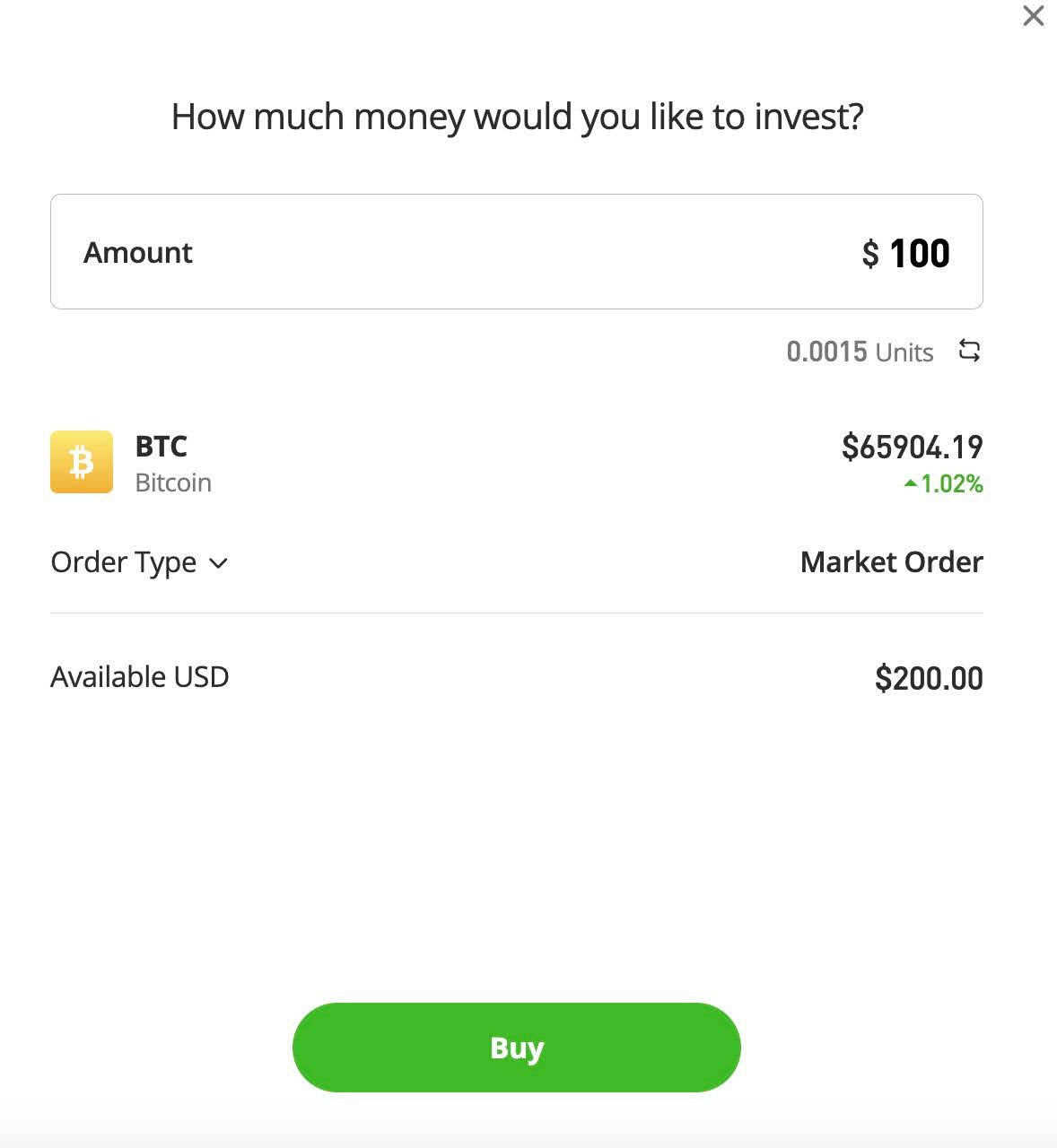Screen dimensions: 1057x1148
Task: Click the BTC ticker label
Action: click(x=162, y=447)
